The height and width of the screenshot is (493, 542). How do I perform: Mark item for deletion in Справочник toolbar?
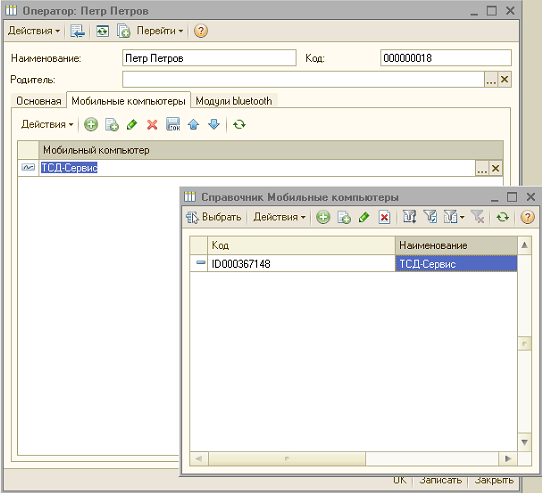[384, 217]
